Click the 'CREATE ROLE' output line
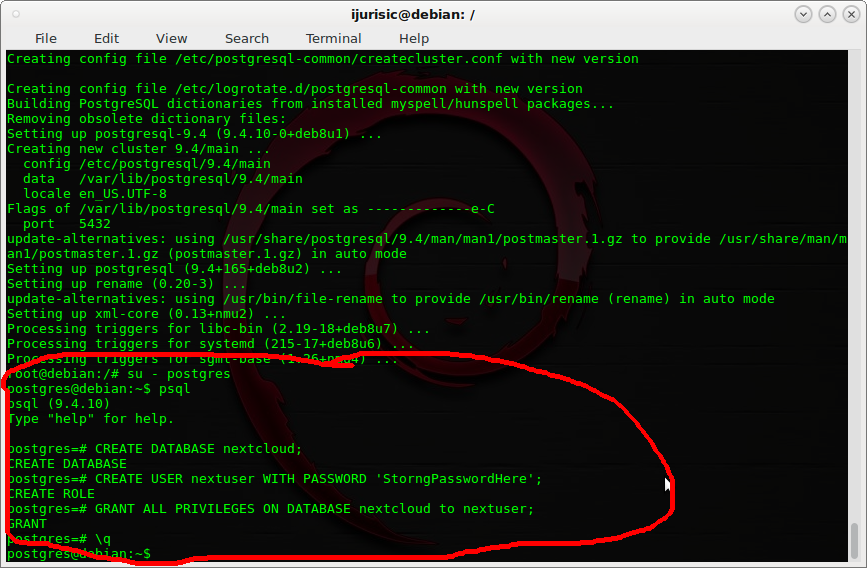Image resolution: width=867 pixels, height=568 pixels. click(x=51, y=493)
